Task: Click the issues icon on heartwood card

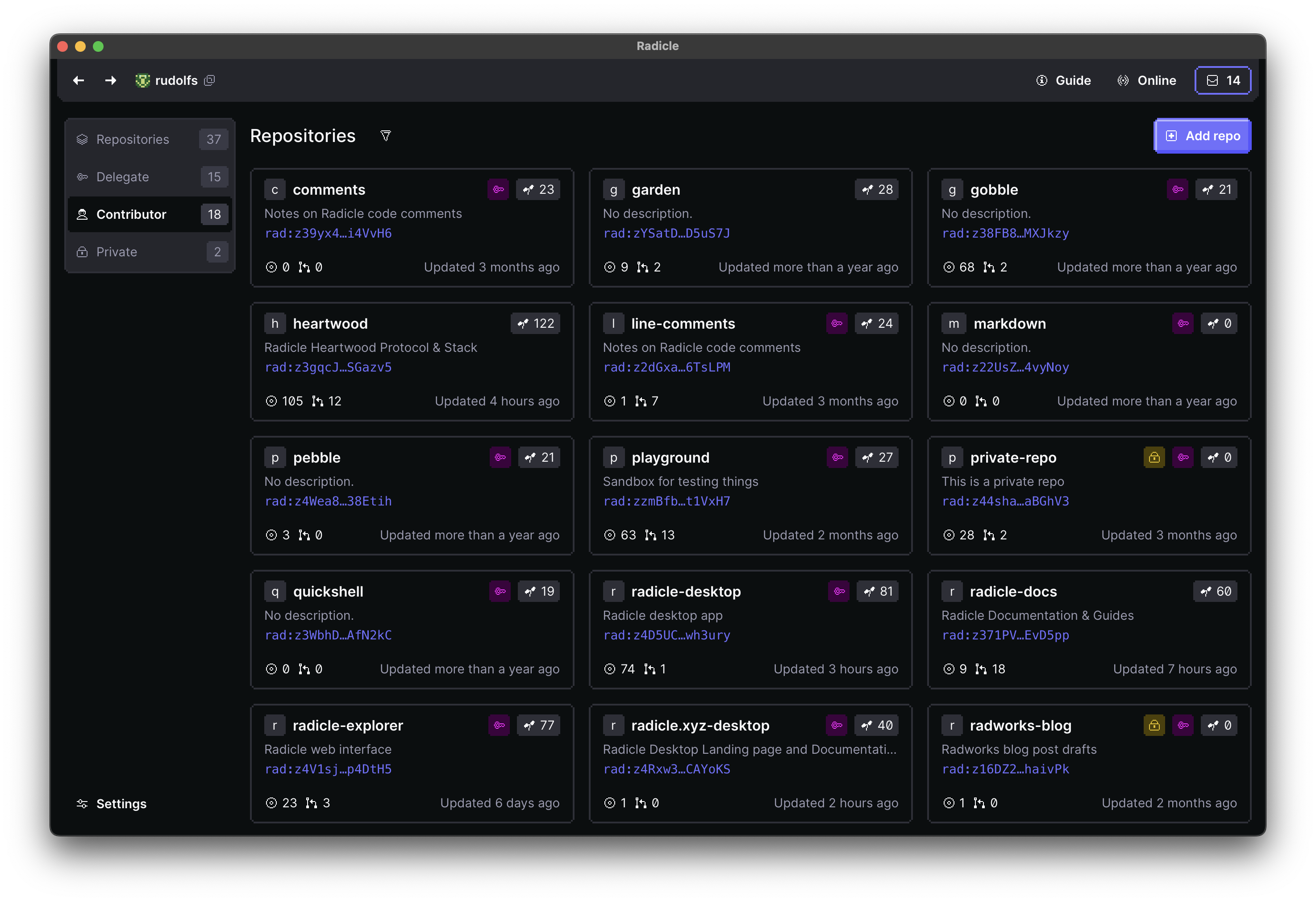Action: pyautogui.click(x=271, y=401)
